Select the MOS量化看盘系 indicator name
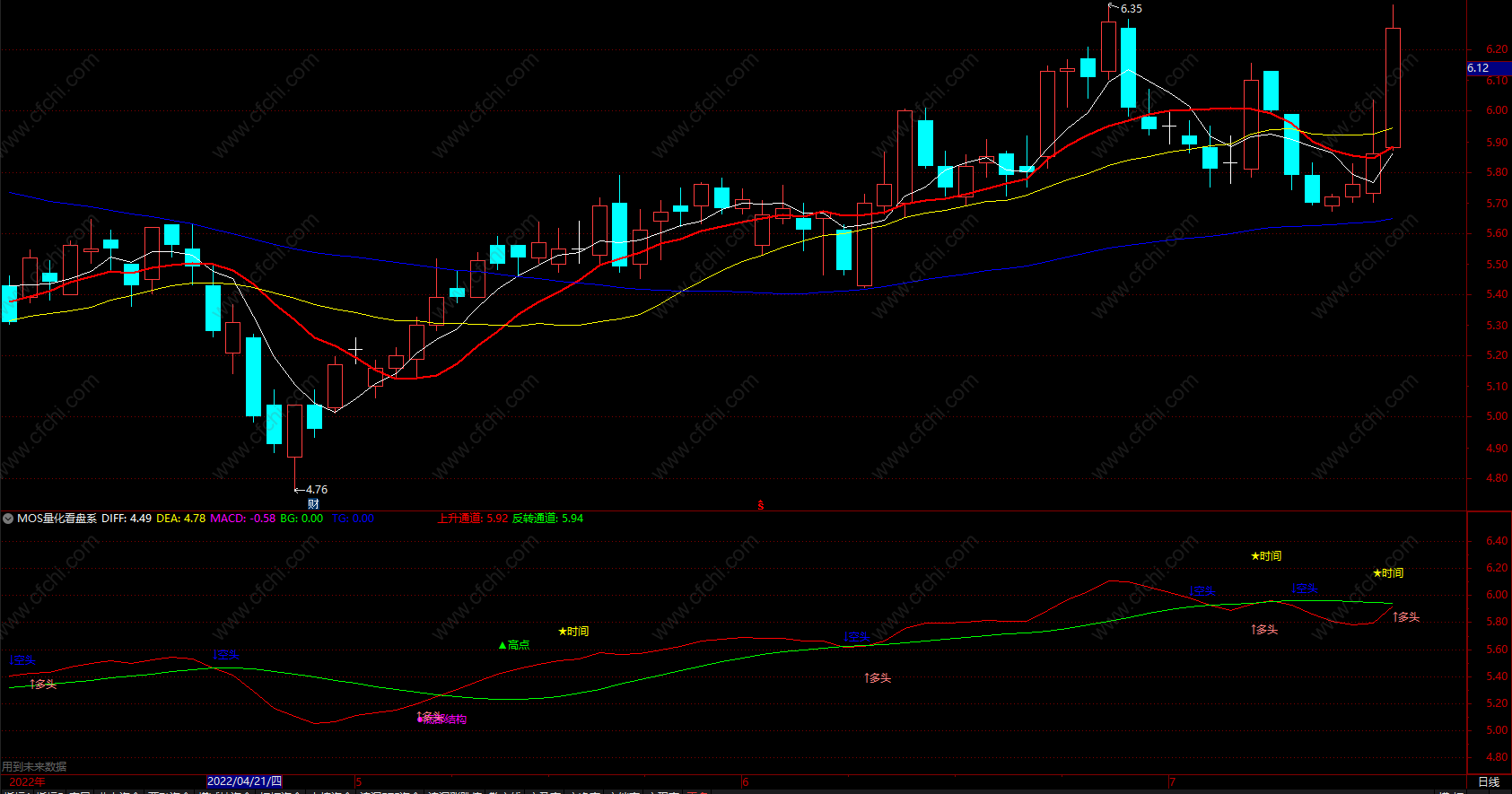Viewport: 1512px width, 794px height. (x=57, y=519)
